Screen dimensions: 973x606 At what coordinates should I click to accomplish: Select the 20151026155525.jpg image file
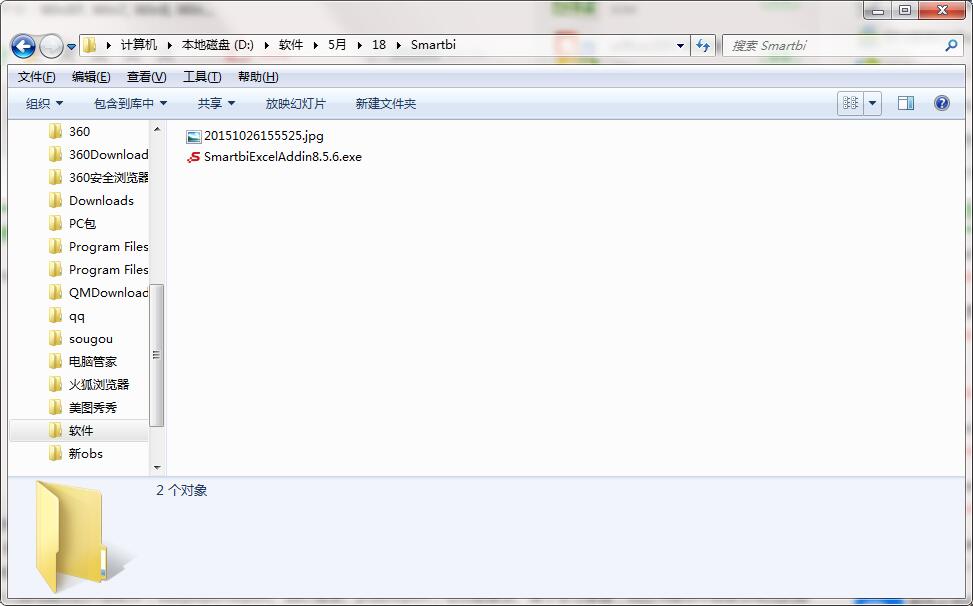point(263,136)
